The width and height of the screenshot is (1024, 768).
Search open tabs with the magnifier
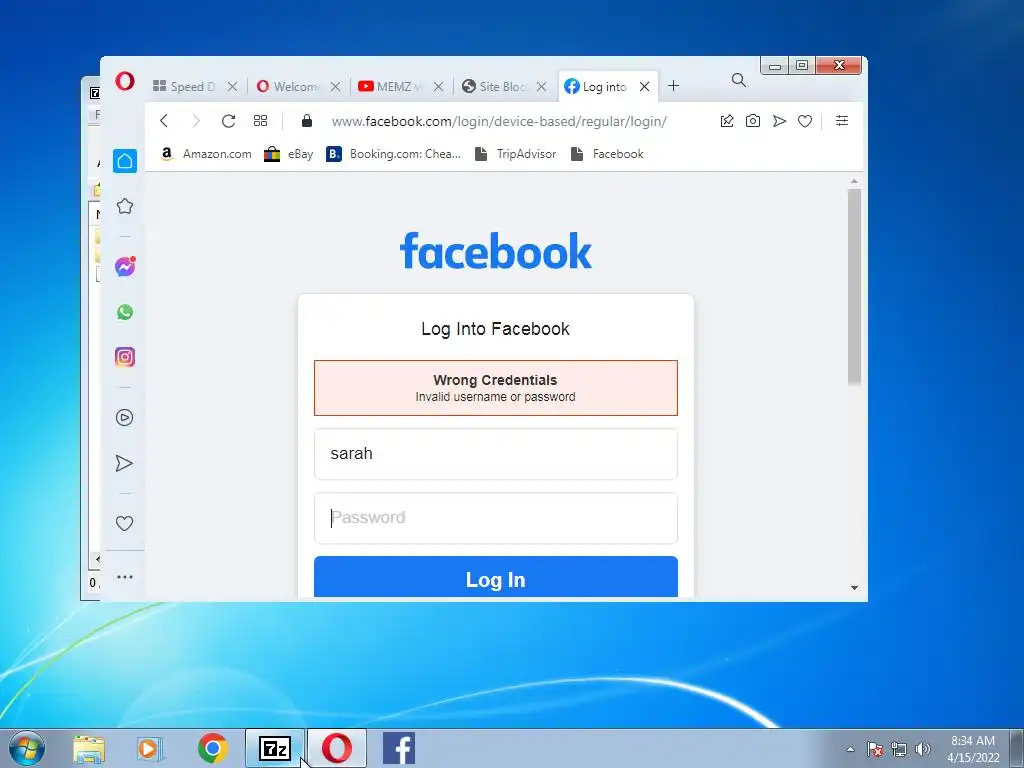(739, 80)
